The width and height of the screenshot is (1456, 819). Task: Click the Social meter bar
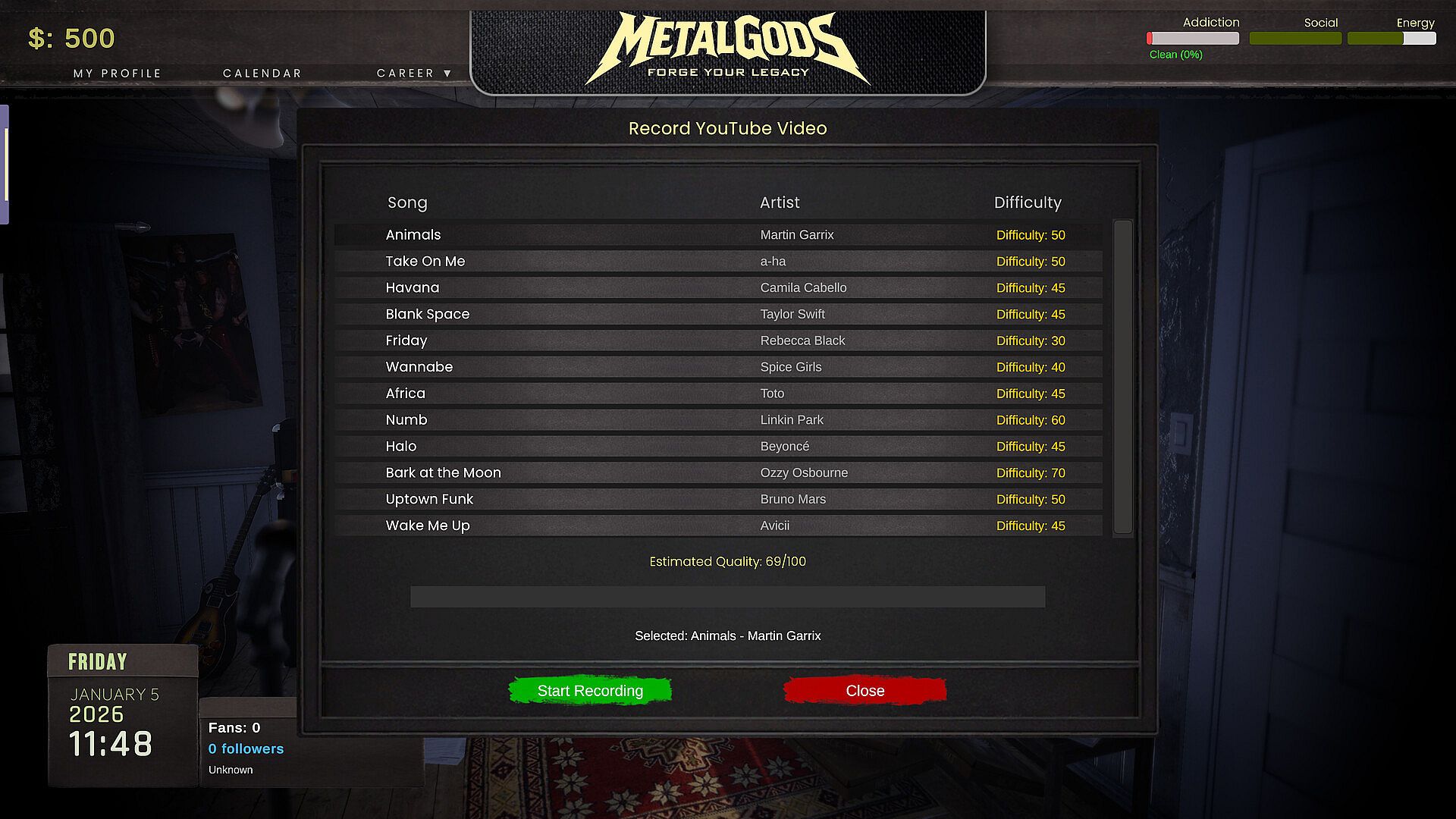point(1295,38)
